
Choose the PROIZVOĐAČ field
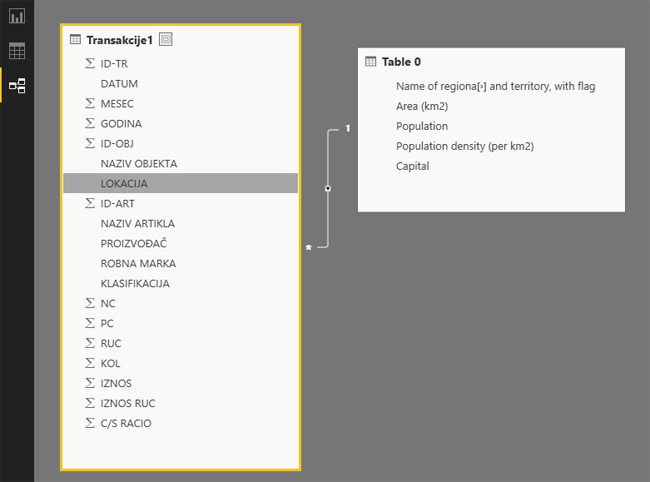point(134,244)
